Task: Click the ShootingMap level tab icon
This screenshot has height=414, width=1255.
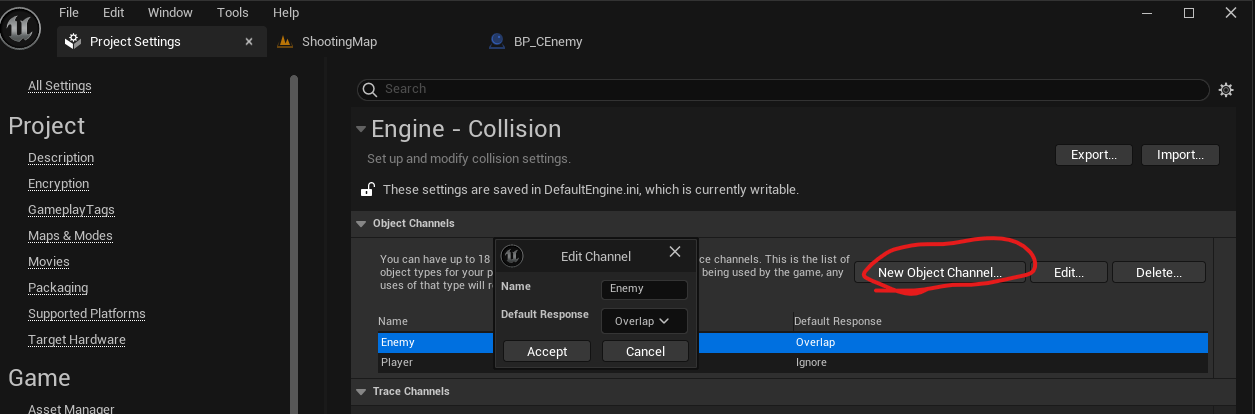Action: coord(285,42)
